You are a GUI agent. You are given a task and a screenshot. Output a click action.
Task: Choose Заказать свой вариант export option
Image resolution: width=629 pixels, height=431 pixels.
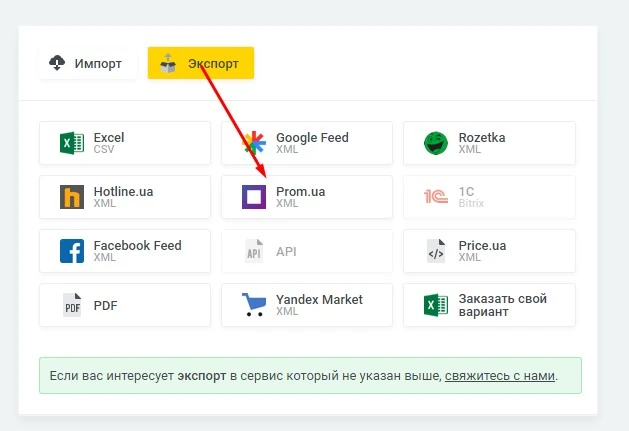tap(490, 305)
